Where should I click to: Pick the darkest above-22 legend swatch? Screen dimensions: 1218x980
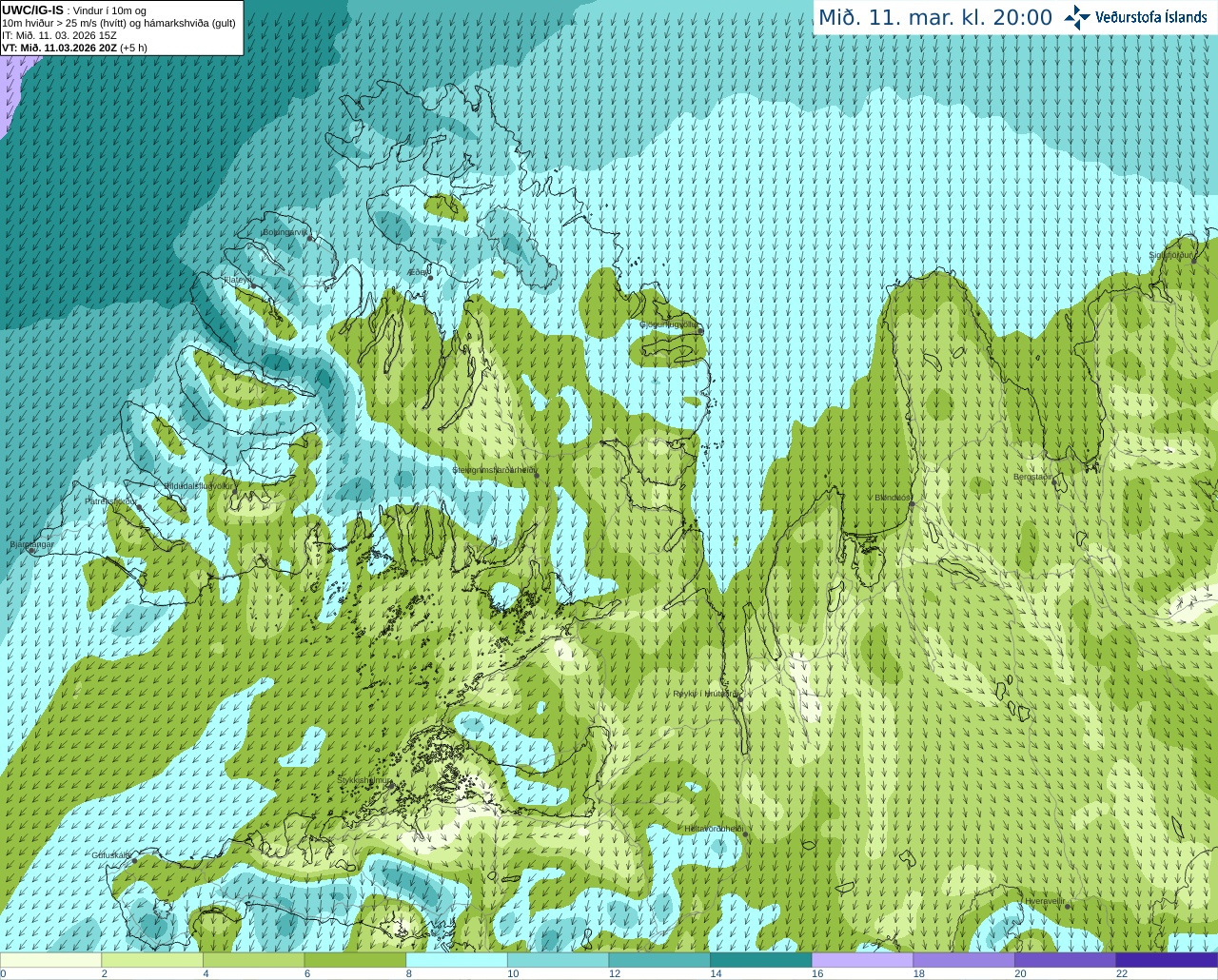point(1167,960)
